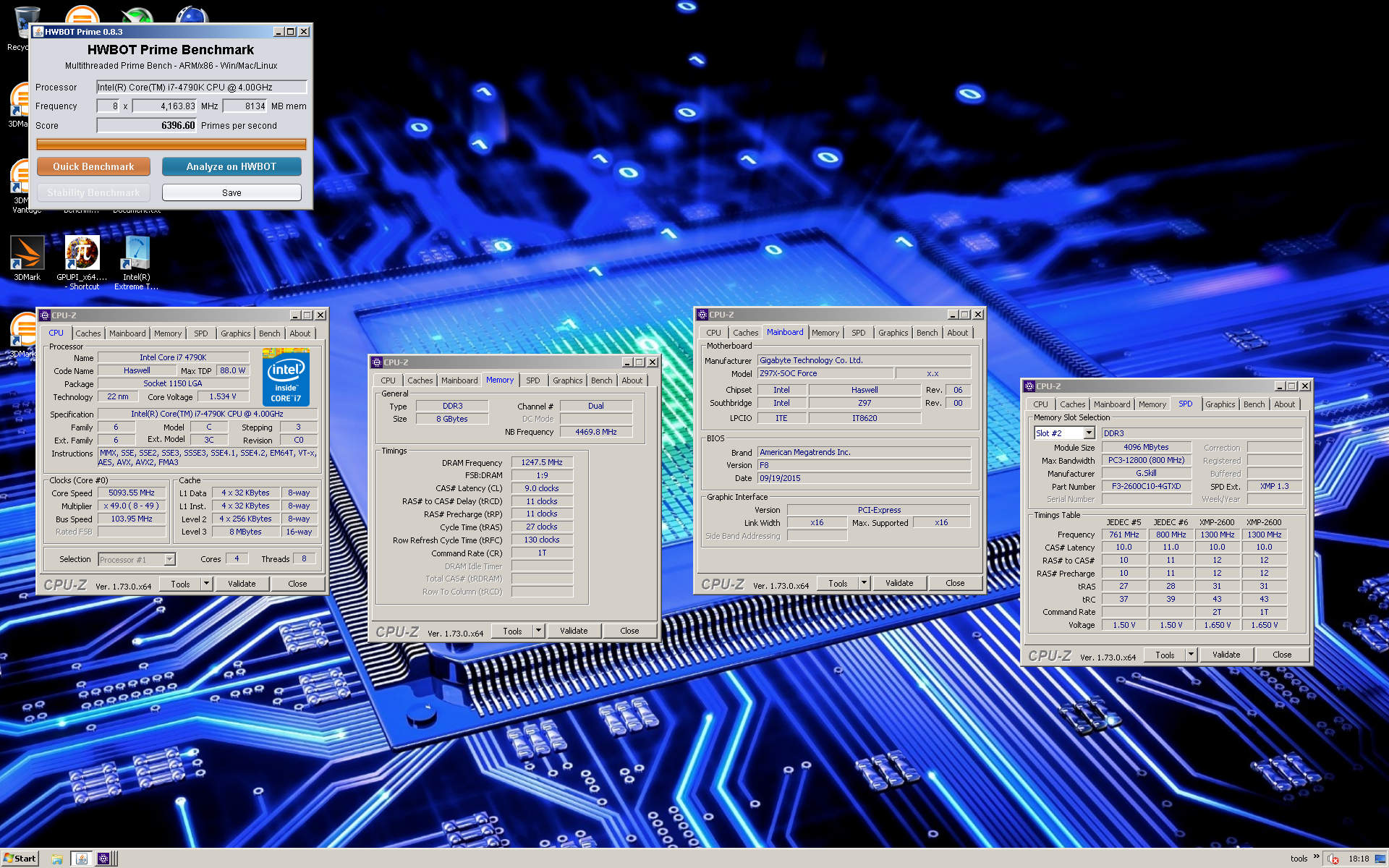
Task: Open the Slot #2 memory slot dropdown
Action: [x=1089, y=433]
